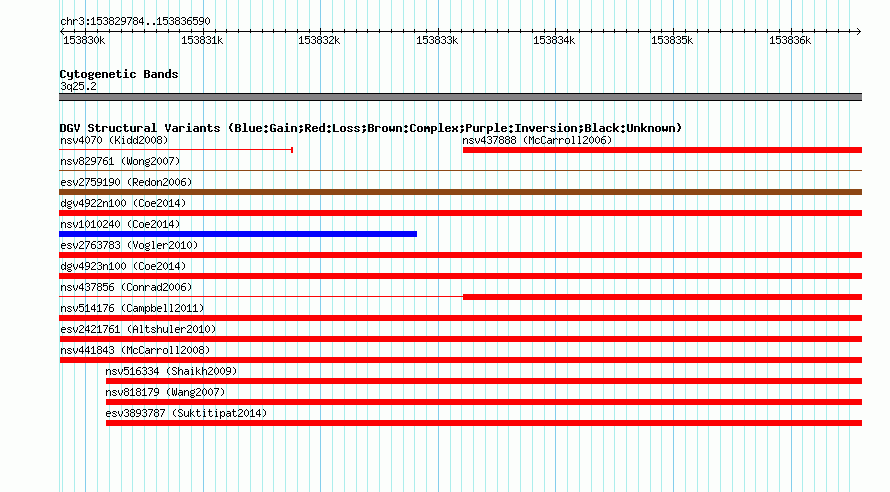Open the nsv514176 (Campbell2011) label
The width and height of the screenshot is (890, 492).
click(132, 308)
